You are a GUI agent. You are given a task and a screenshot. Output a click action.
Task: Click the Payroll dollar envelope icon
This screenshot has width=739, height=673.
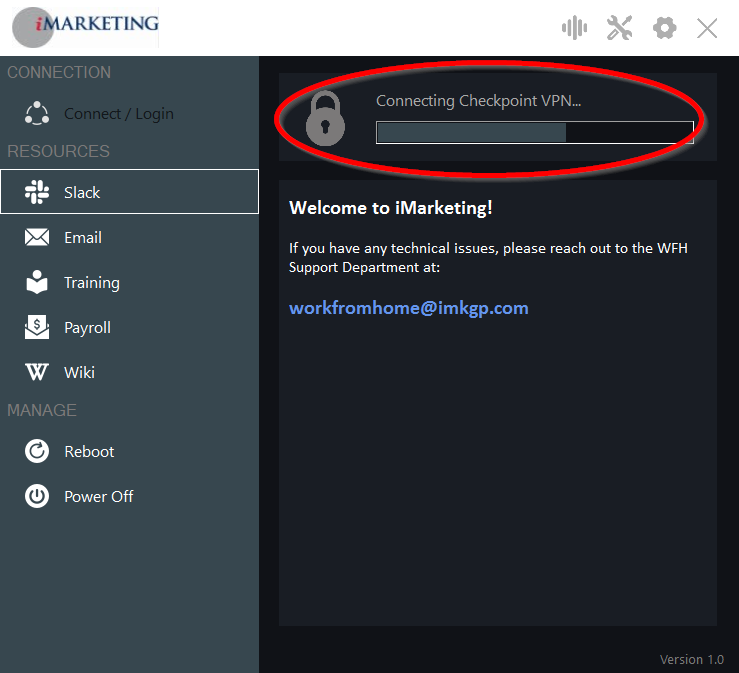click(x=37, y=327)
